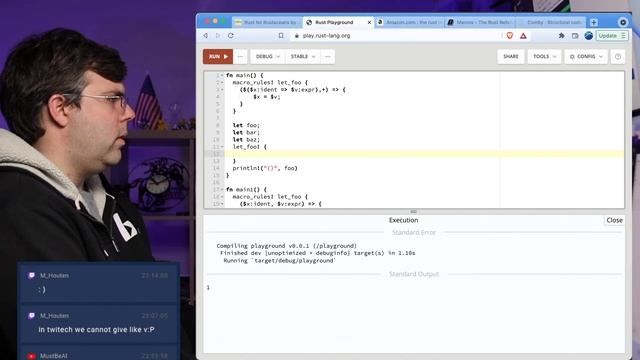The image size is (640, 360).
Task: Go forward using the browser forward arrow
Action: pos(218,36)
